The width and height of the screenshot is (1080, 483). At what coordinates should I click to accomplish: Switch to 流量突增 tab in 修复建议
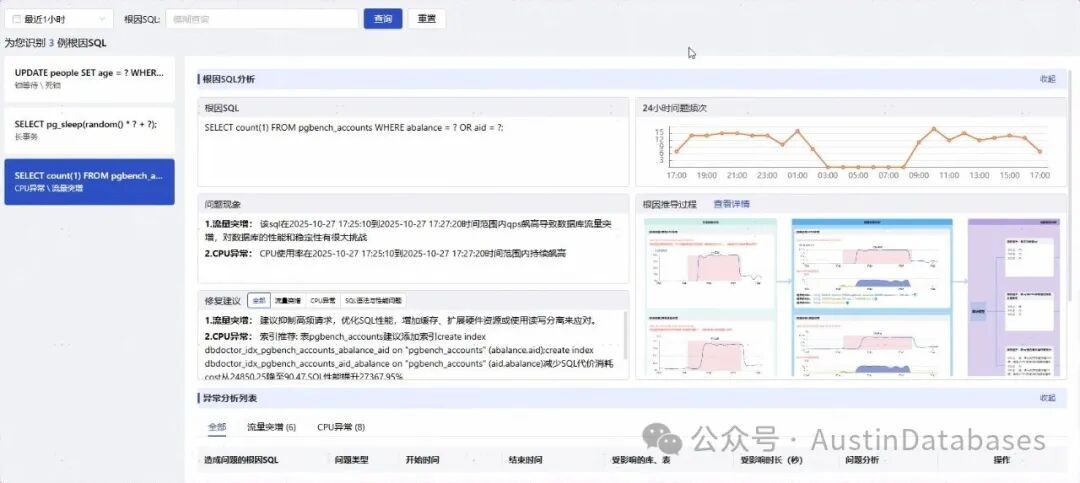click(287, 300)
